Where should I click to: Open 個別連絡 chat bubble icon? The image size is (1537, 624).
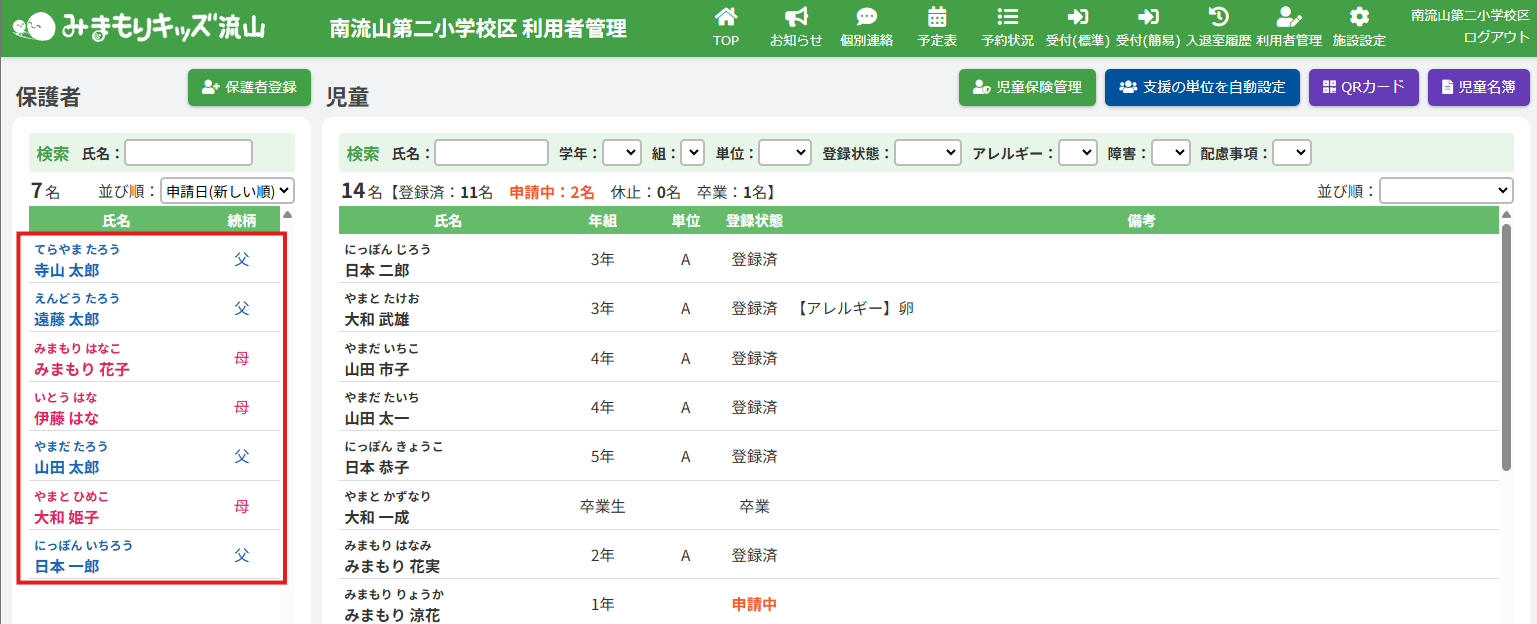(x=866, y=17)
